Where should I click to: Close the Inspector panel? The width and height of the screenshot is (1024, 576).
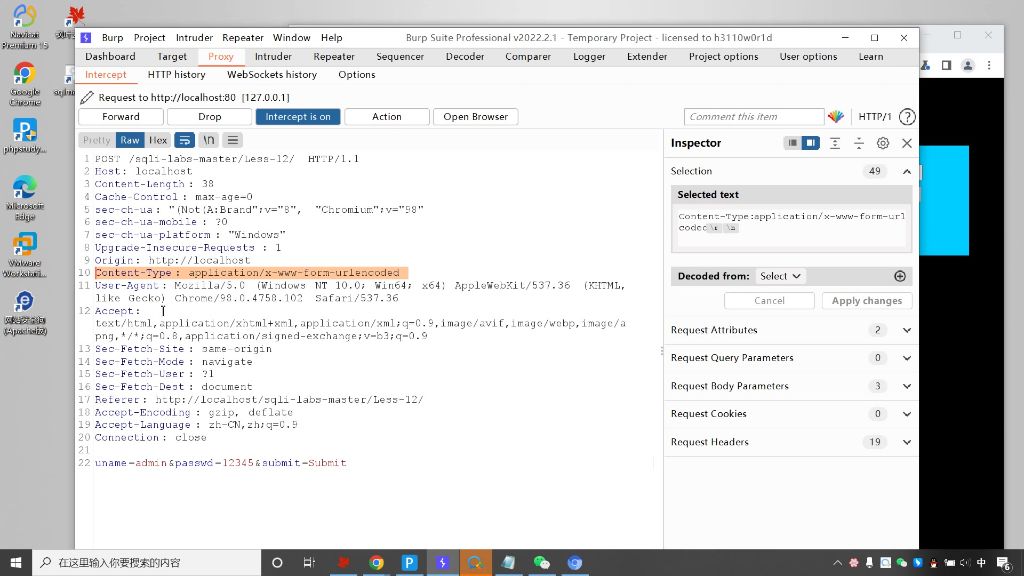pos(906,143)
